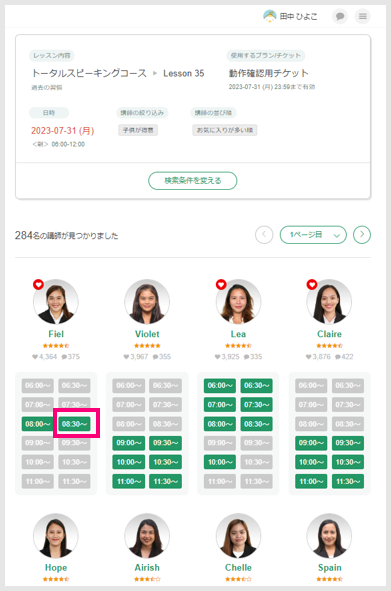This screenshot has width=391, height=591.
Task: Click the お気に入りが多い順 sort tag
Action: (225, 130)
